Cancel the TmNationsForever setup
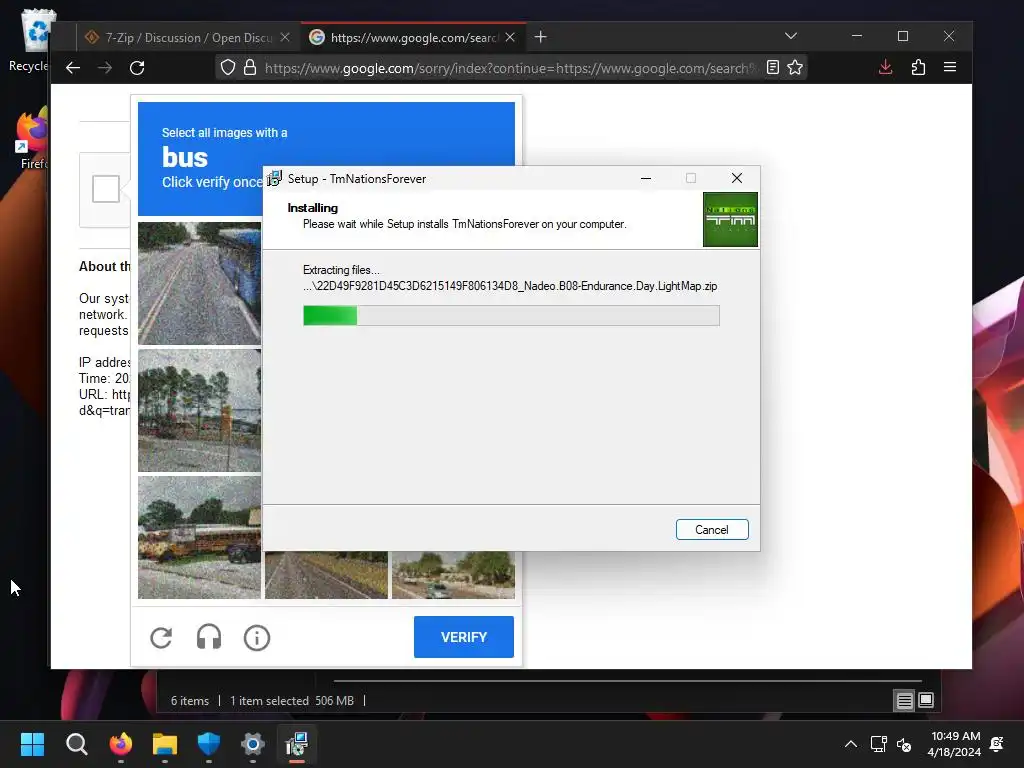1024x768 pixels. (x=712, y=530)
